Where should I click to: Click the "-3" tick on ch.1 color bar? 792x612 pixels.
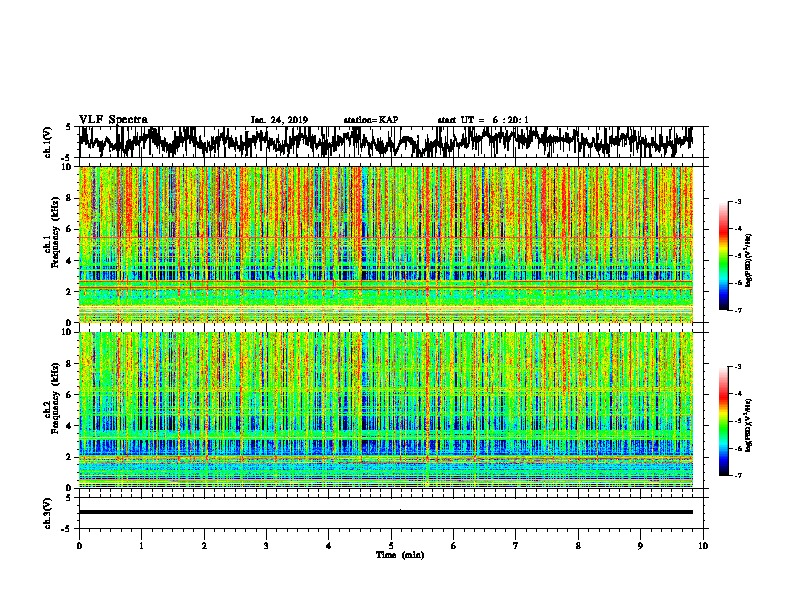738,202
